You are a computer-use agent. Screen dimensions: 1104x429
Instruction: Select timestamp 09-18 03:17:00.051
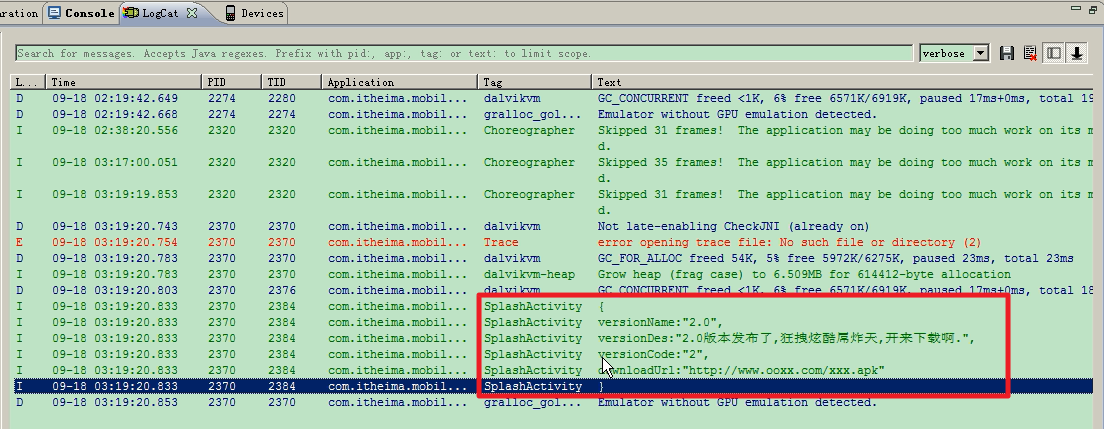click(115, 162)
